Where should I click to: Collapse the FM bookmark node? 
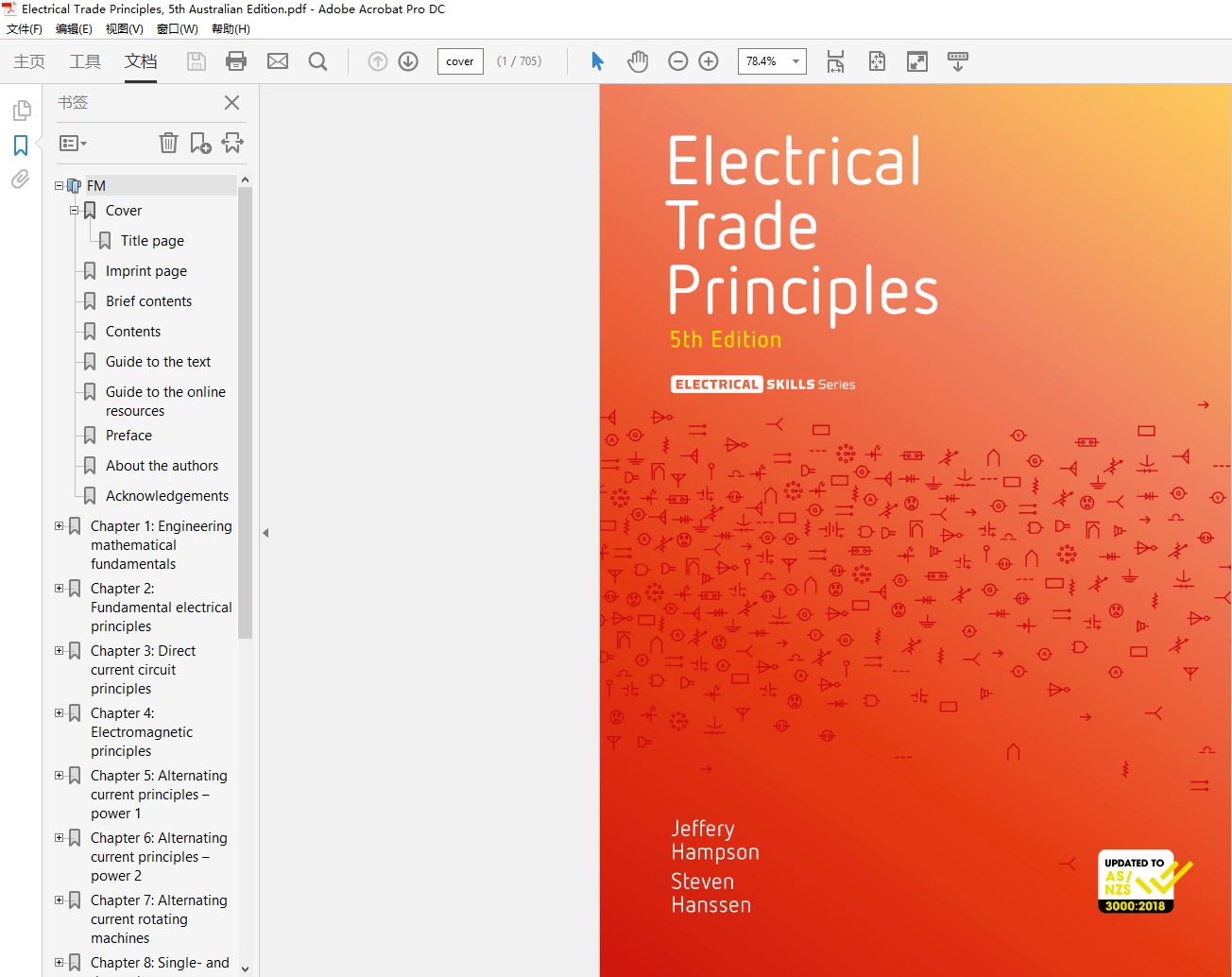click(59, 186)
